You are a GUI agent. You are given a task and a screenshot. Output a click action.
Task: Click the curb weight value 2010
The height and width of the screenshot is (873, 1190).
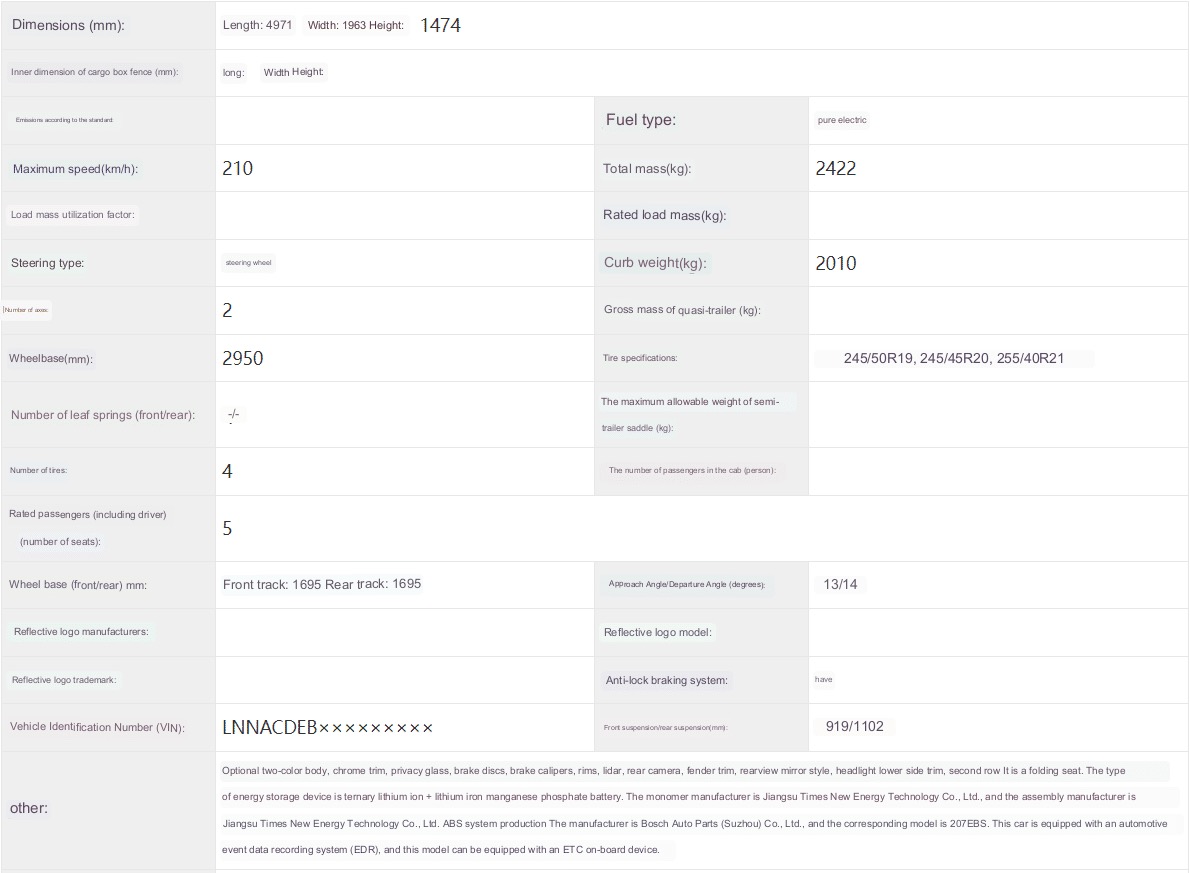coord(836,263)
